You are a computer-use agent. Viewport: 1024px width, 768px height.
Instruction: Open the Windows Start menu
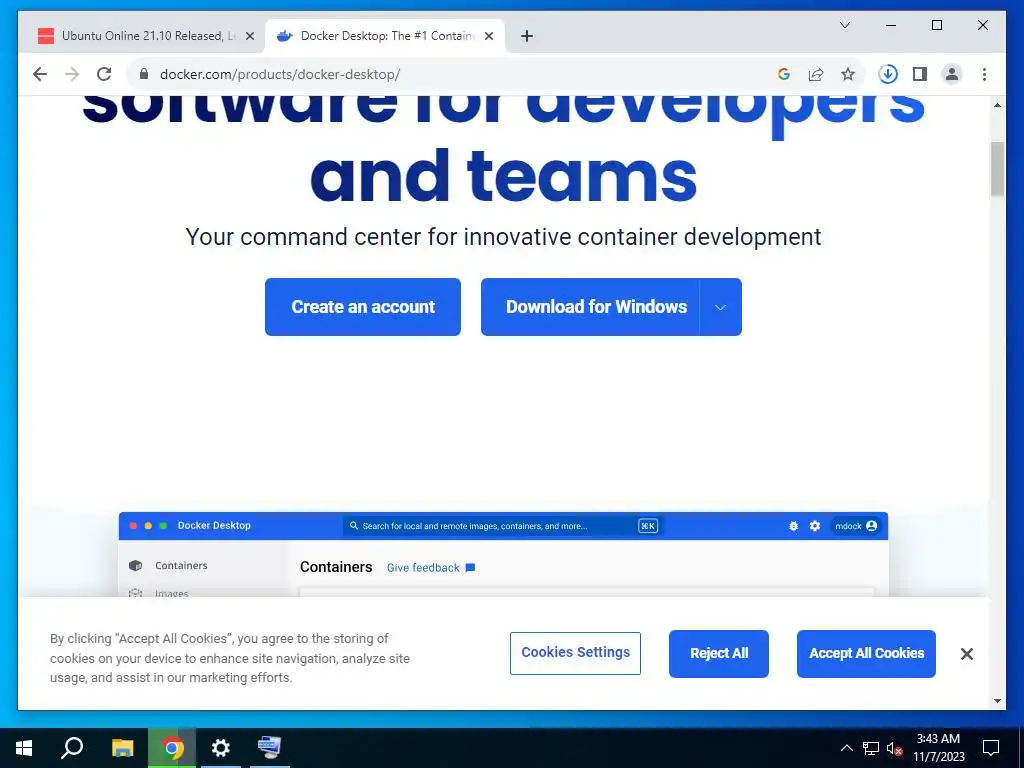point(24,748)
